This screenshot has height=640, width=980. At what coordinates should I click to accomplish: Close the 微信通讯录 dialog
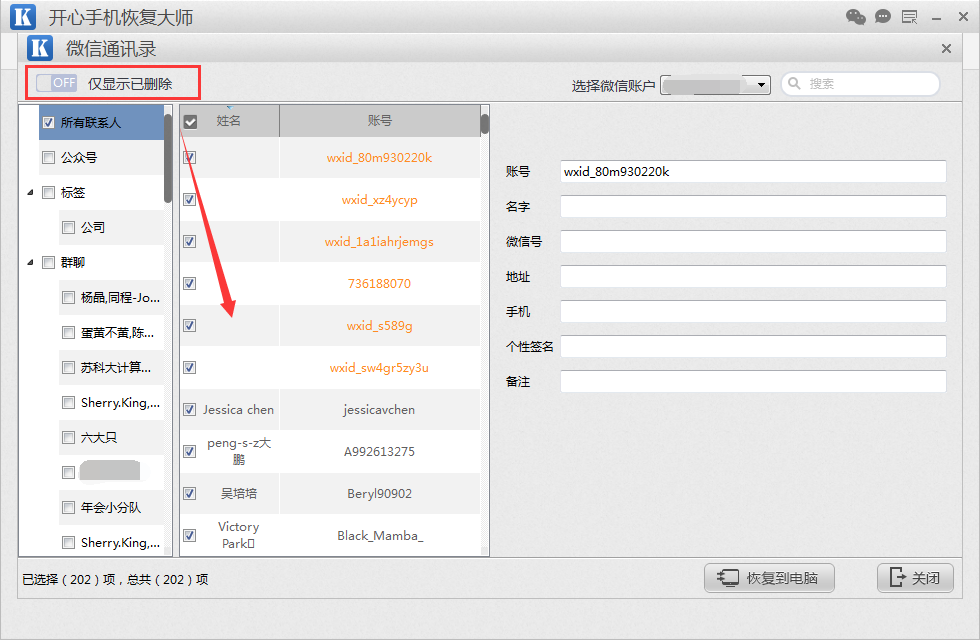coord(946,49)
